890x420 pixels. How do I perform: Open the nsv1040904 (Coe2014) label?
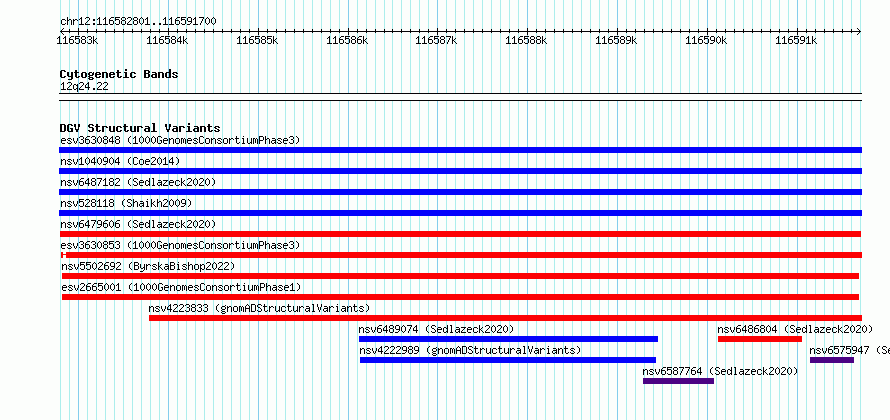click(120, 161)
